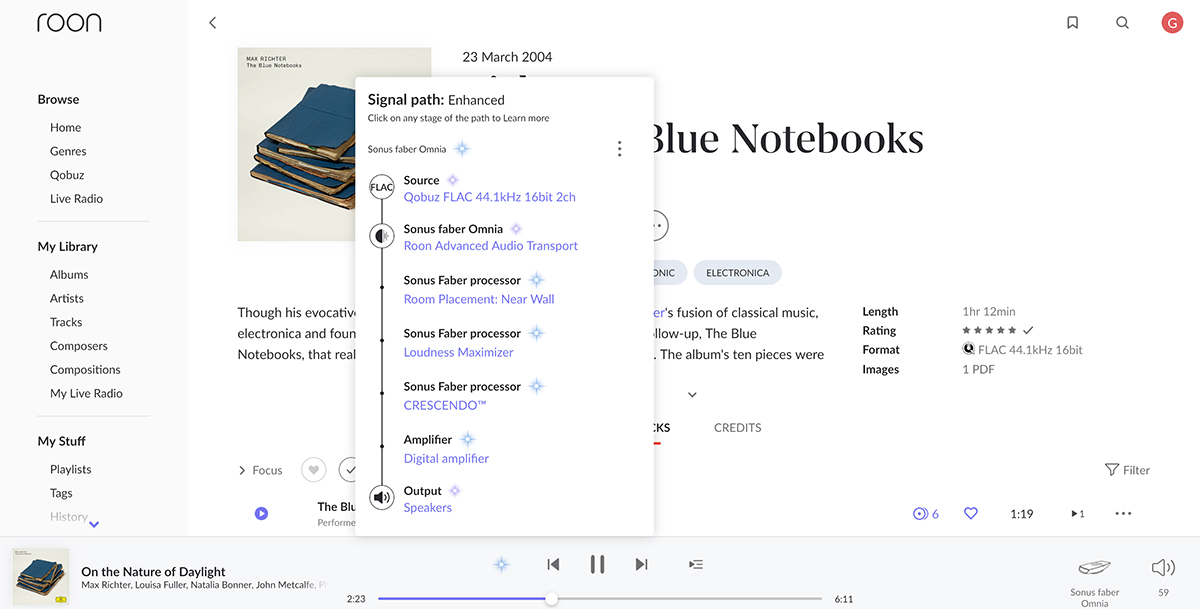Play the first track with round play icon
The width and height of the screenshot is (1200, 609).
point(261,513)
